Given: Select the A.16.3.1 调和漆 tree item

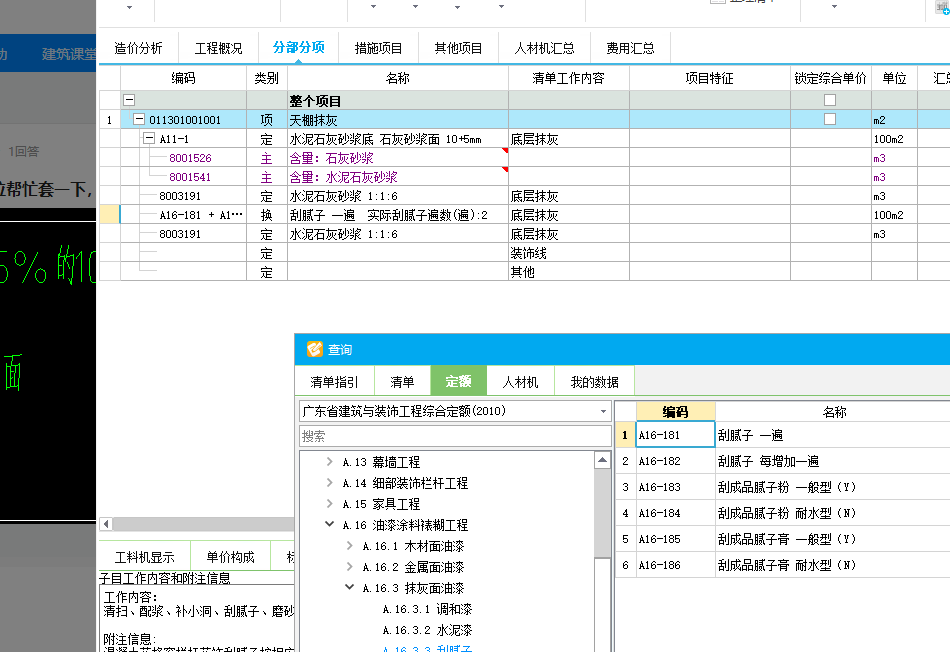Looking at the screenshot, I should click(x=427, y=609).
